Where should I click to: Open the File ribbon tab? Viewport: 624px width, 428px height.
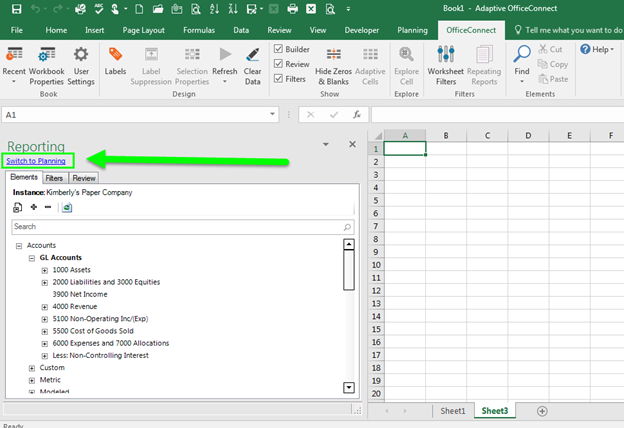tap(17, 30)
